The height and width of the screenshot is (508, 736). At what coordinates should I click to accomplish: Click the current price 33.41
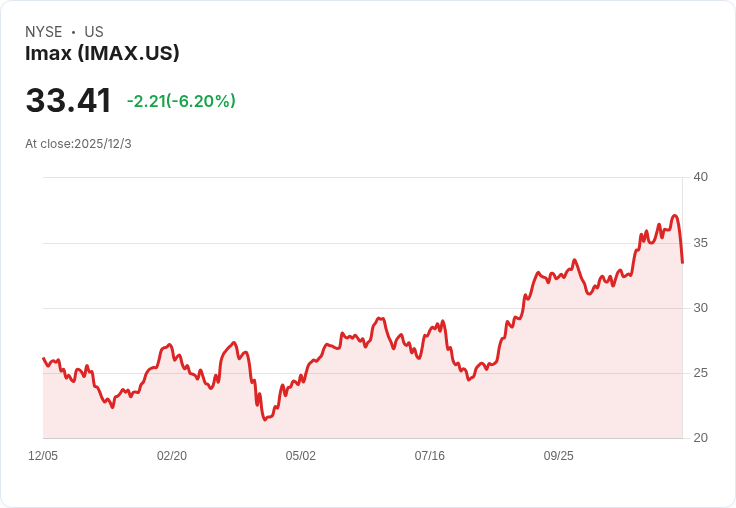click(x=69, y=100)
